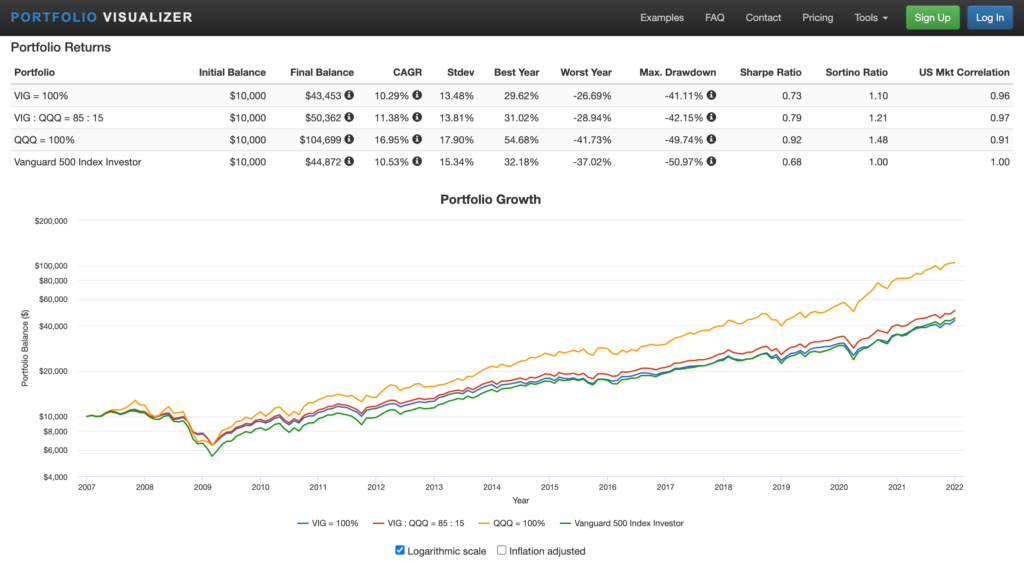The image size is (1024, 561).
Task: Click the blue Log In button
Action: [x=989, y=18]
